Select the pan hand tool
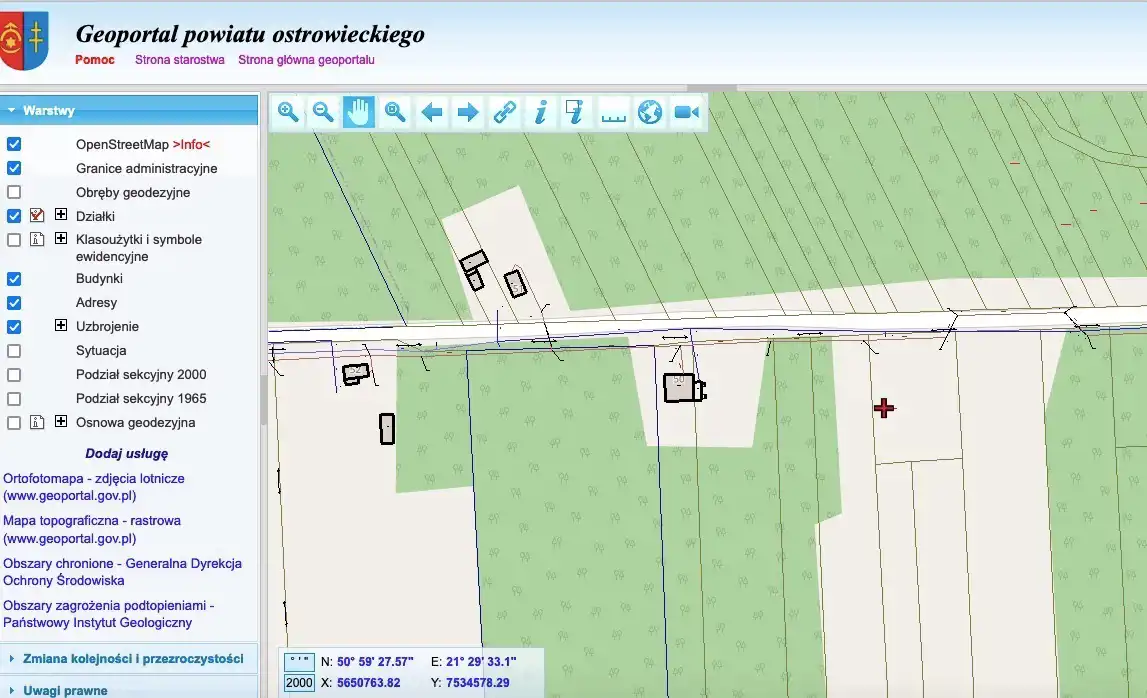Image resolution: width=1147 pixels, height=698 pixels. coord(359,112)
